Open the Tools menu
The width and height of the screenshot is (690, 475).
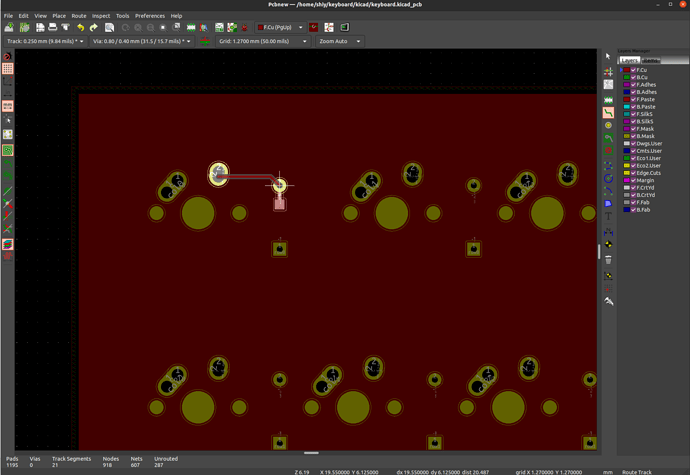point(122,16)
